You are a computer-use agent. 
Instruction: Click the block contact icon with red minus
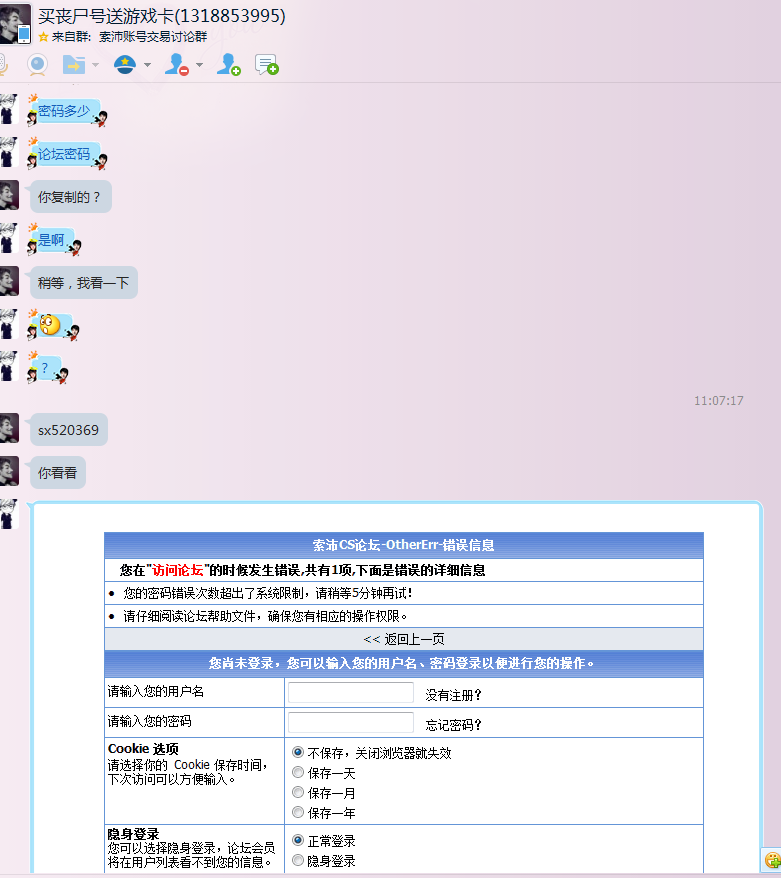point(176,65)
